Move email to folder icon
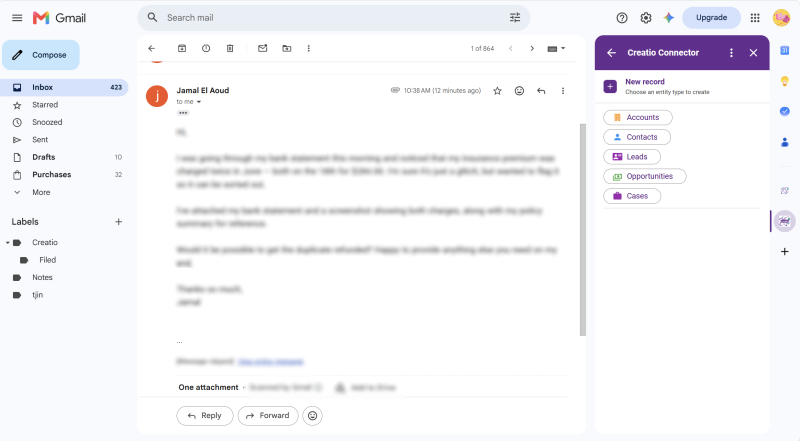Image resolution: width=800 pixels, height=441 pixels. tap(287, 48)
